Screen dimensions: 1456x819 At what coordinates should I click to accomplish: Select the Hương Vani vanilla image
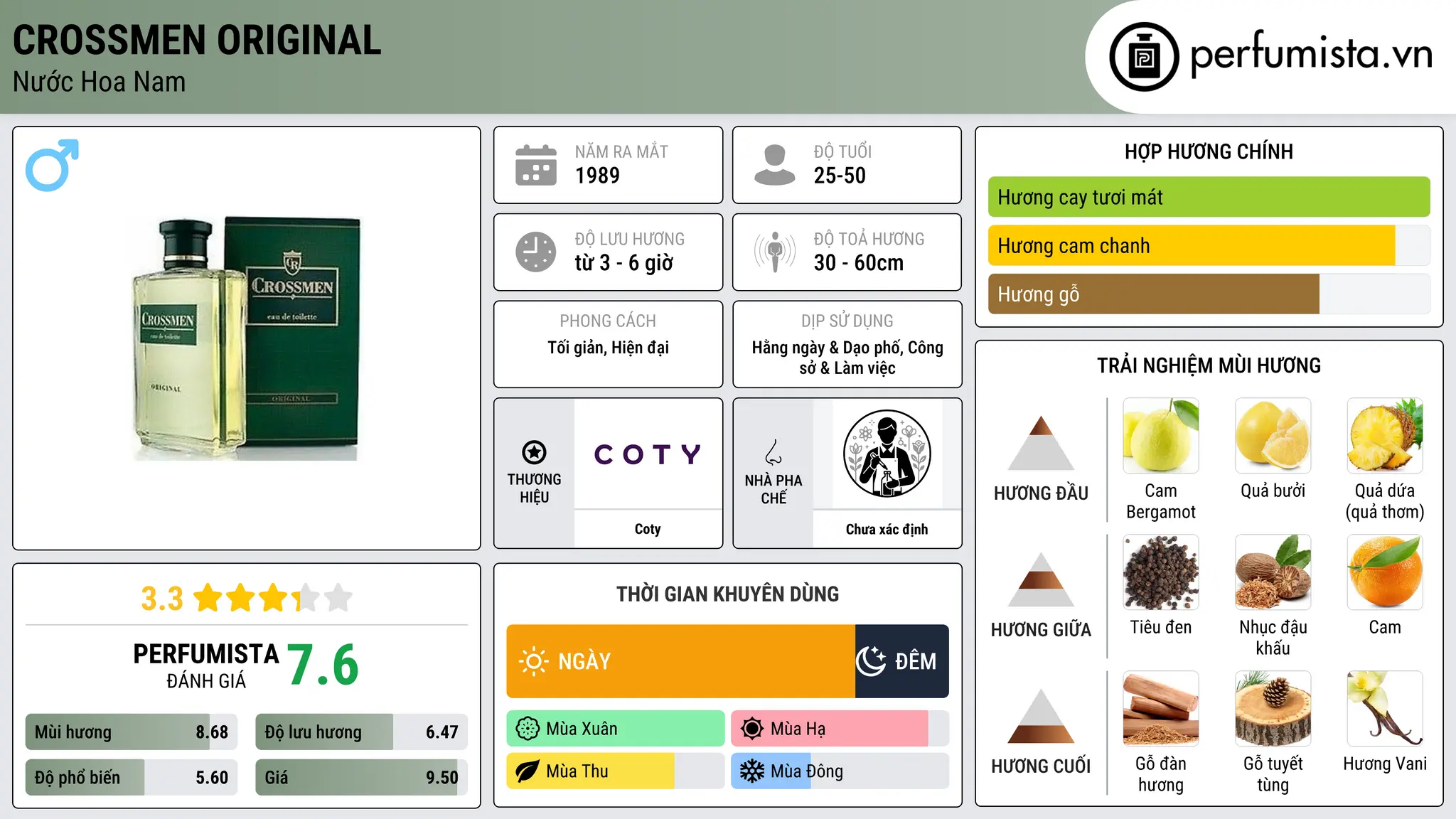(x=1385, y=709)
